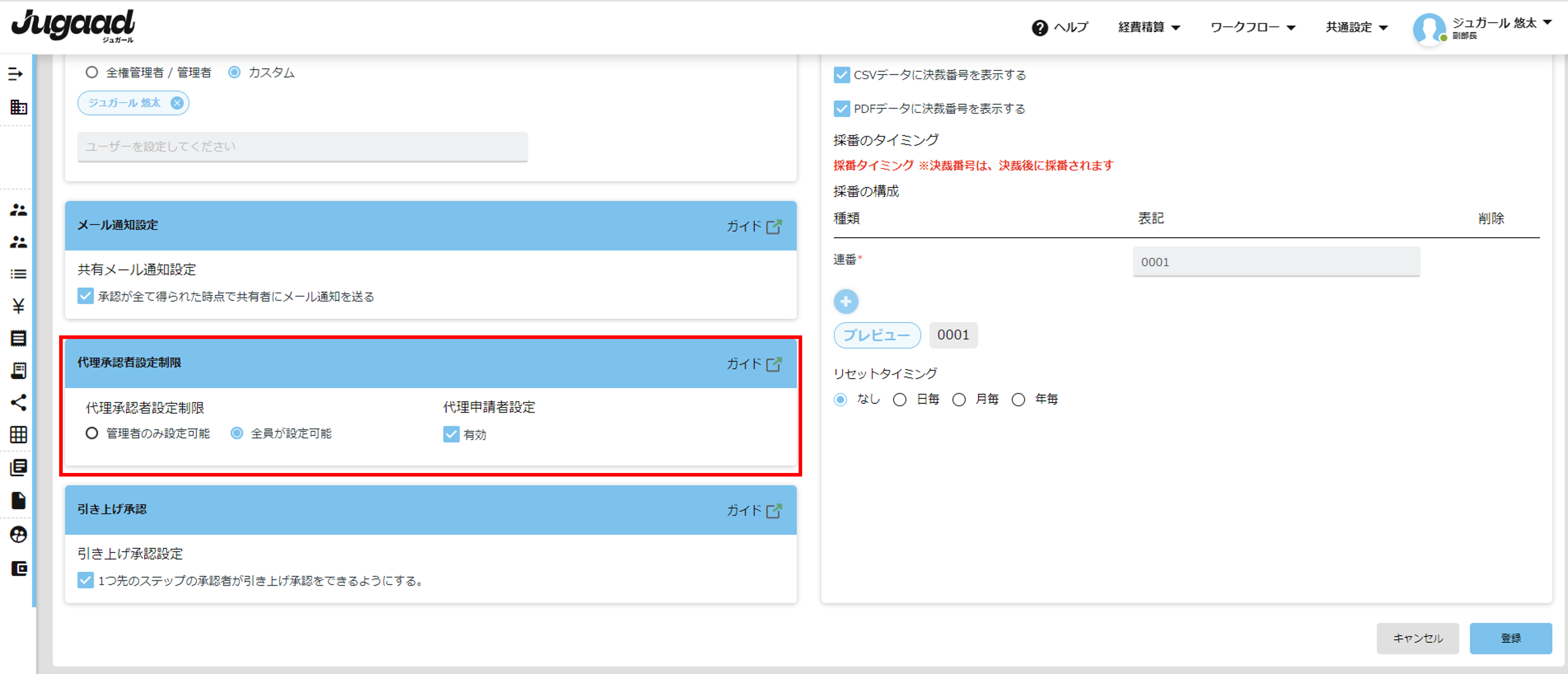
Task: Open the ジュガール 悠太 user account dropdown
Action: coord(1502,23)
